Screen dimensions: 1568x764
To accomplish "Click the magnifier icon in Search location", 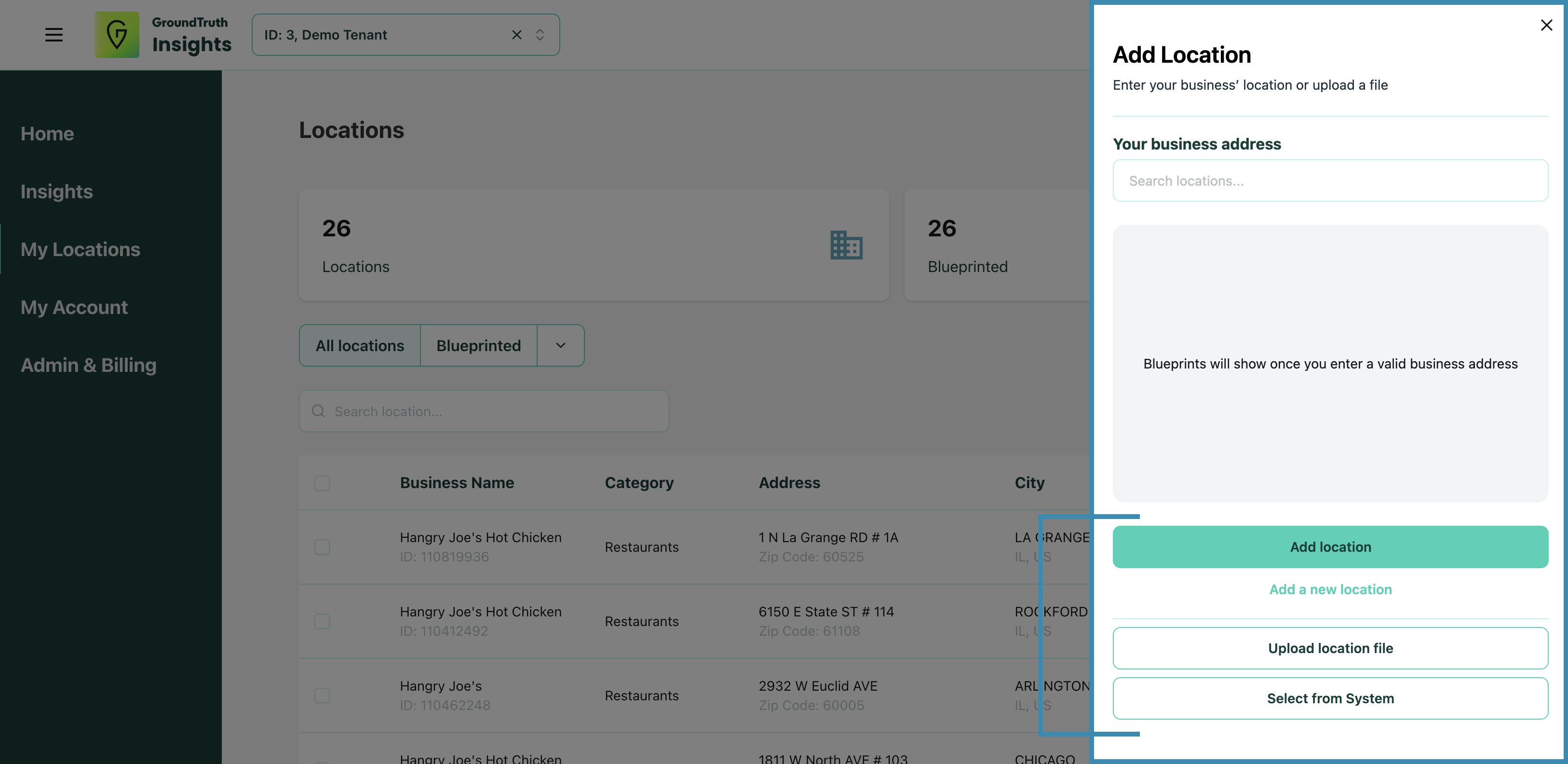I will tap(318, 411).
